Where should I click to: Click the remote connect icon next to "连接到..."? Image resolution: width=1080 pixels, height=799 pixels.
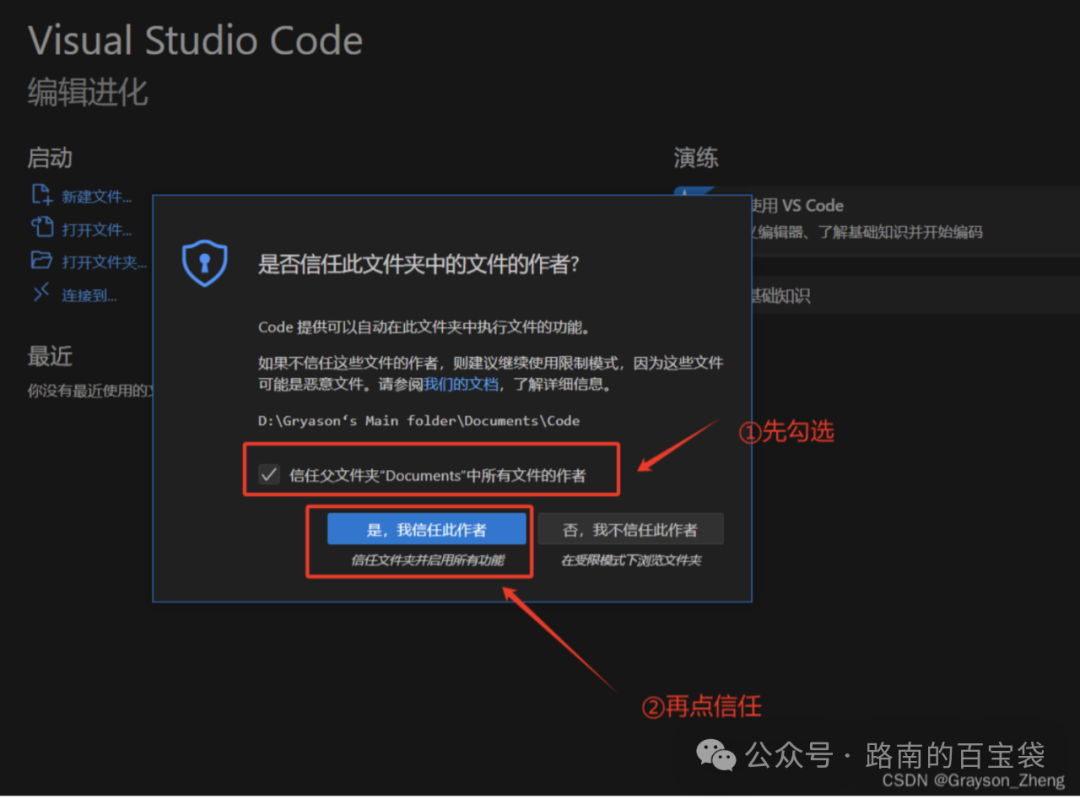(x=41, y=293)
